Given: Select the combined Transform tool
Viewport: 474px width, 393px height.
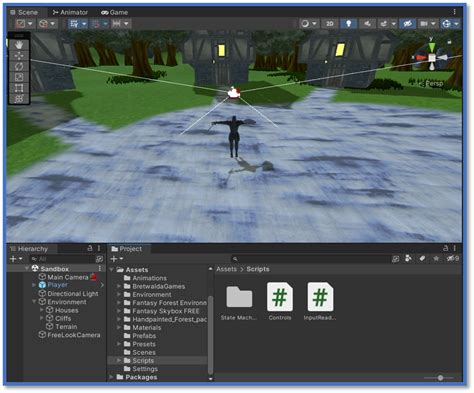Looking at the screenshot, I should click(19, 99).
